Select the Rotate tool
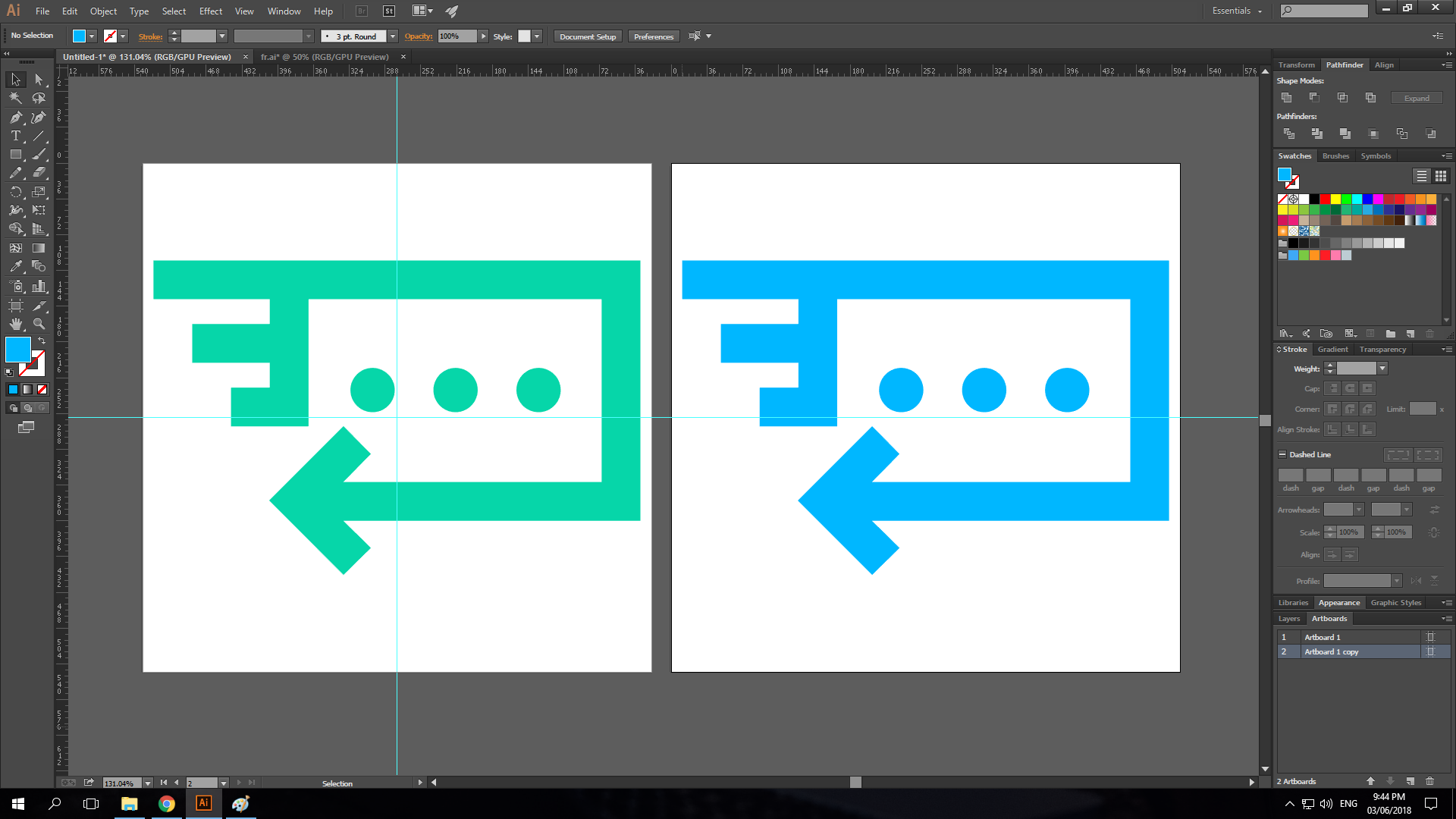This screenshot has width=1456, height=819. tap(15, 192)
